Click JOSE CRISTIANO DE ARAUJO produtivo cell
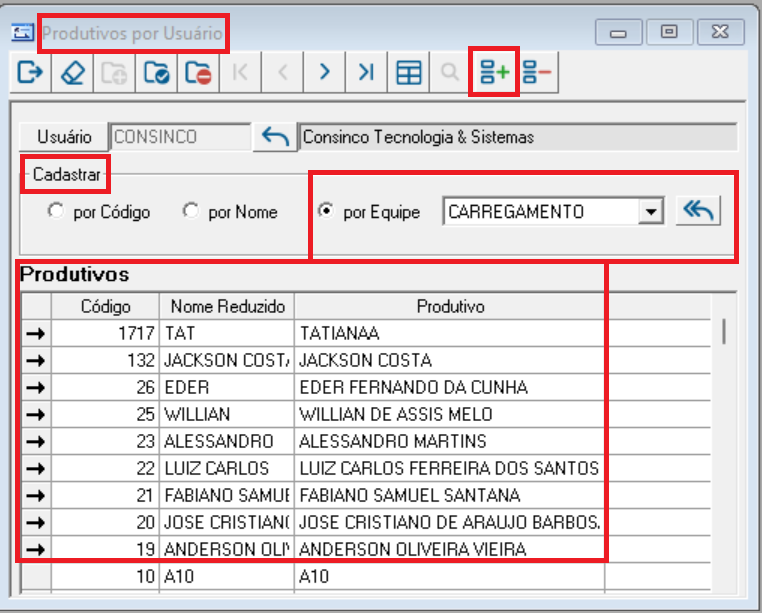 [x=450, y=522]
